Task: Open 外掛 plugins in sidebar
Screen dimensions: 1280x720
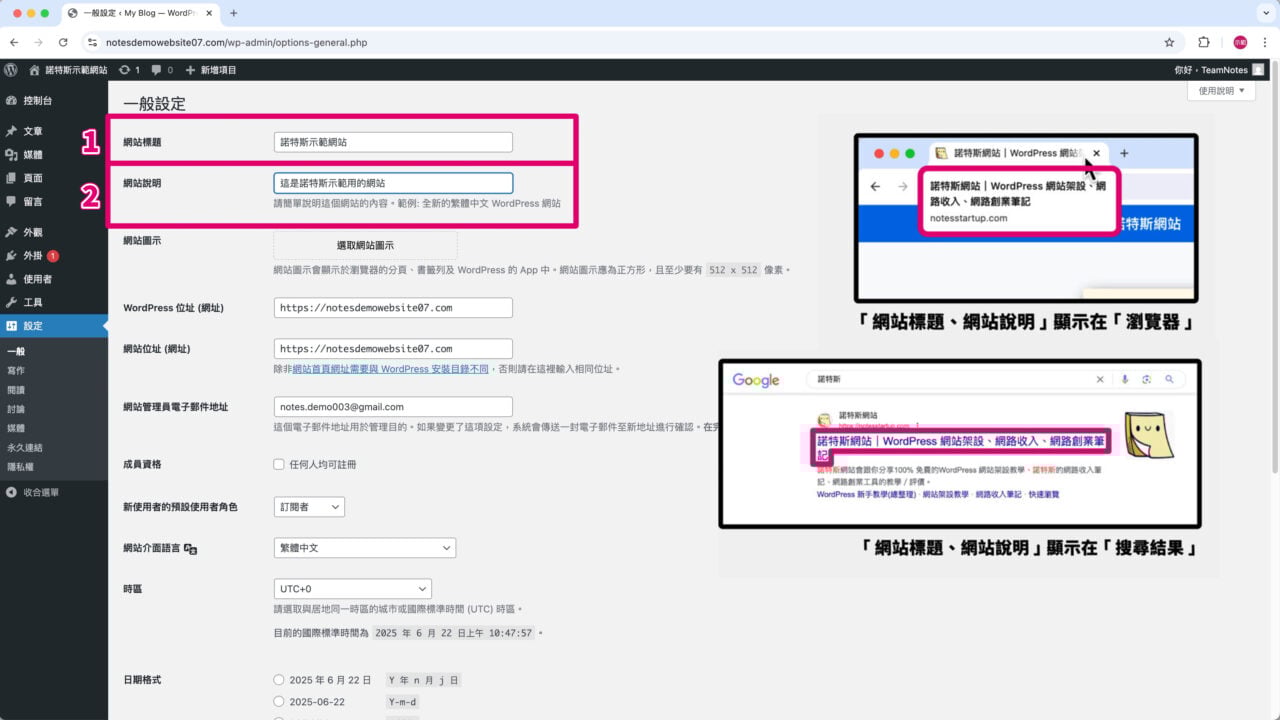Action: tap(33, 256)
